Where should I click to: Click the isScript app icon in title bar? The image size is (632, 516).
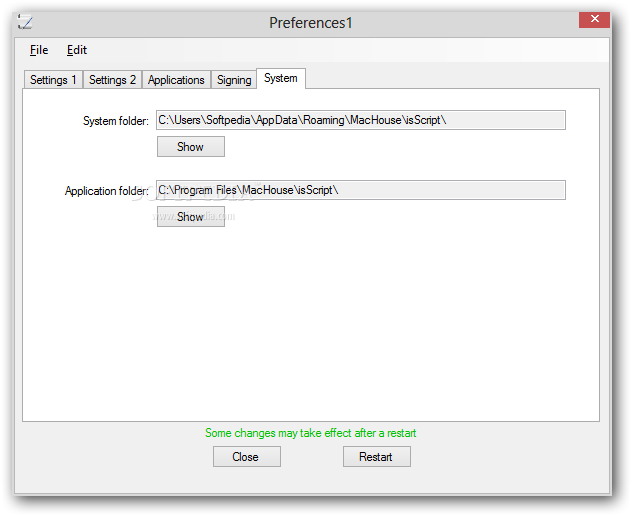point(25,22)
